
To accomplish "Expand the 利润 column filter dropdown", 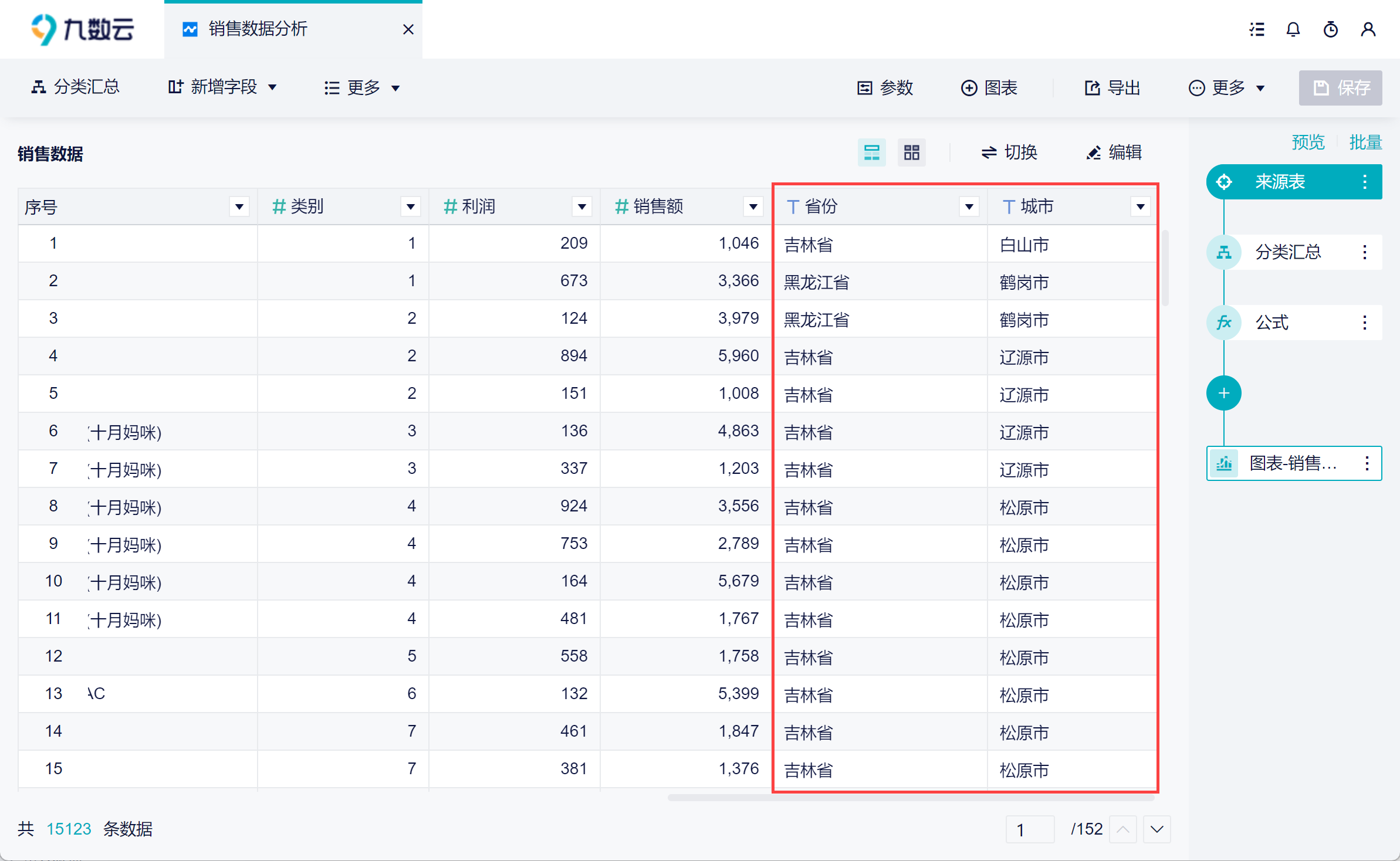I will click(x=582, y=206).
